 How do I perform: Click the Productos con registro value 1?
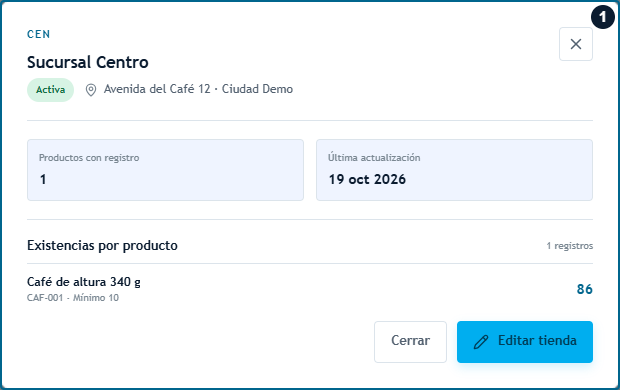43,179
